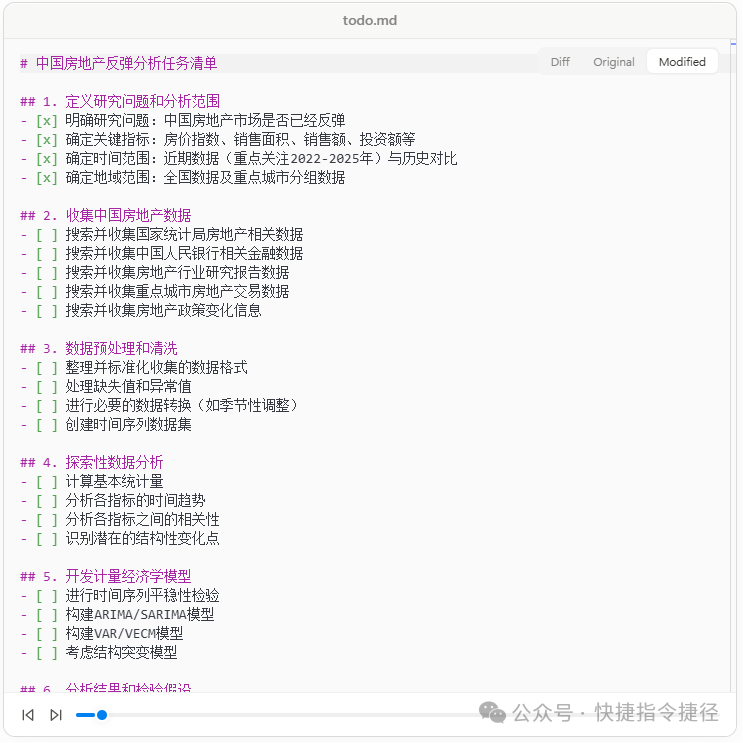Click the todo.md file title
The width and height of the screenshot is (743, 743).
click(x=370, y=20)
